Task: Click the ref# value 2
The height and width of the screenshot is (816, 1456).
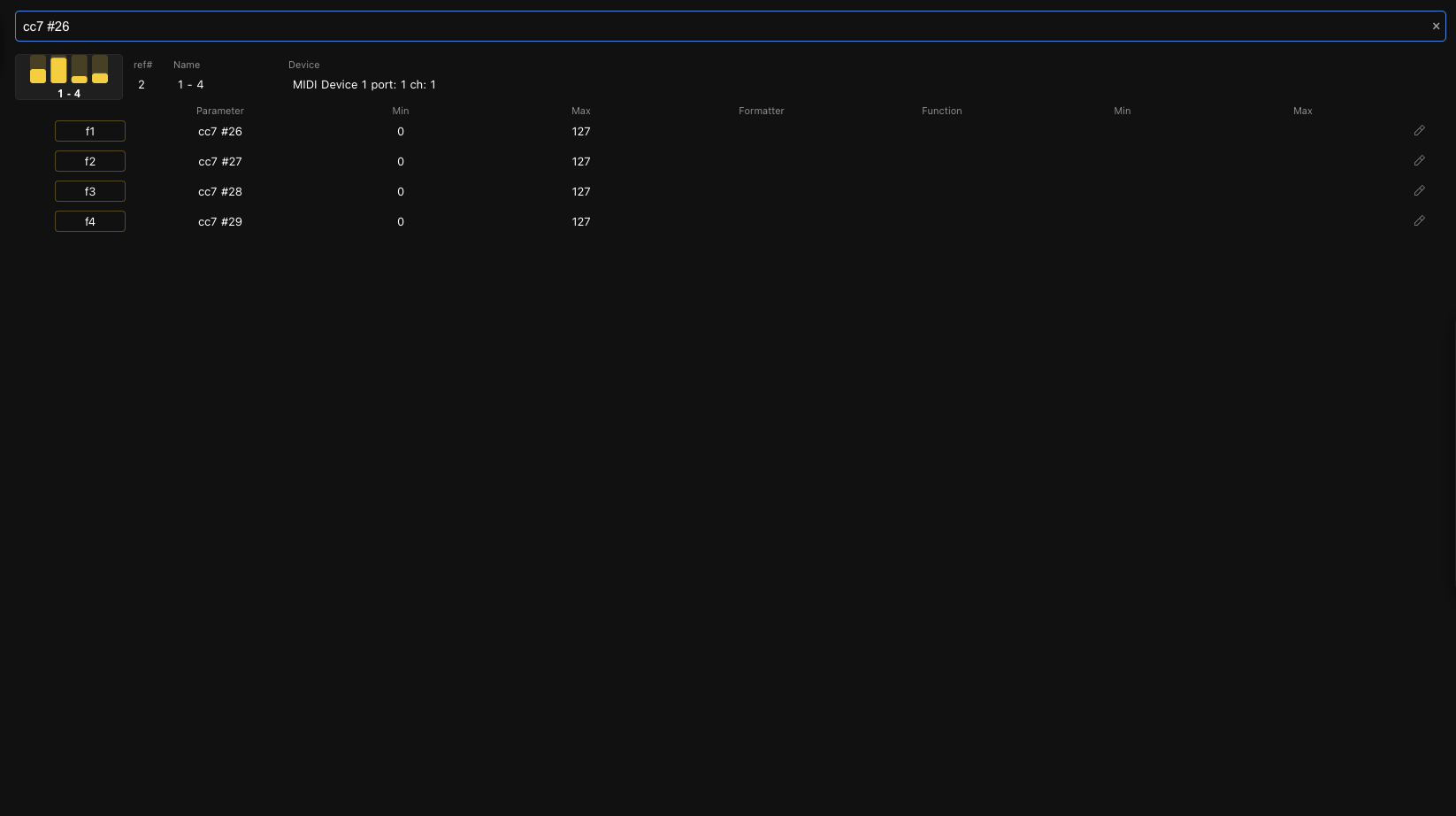Action: tap(142, 84)
